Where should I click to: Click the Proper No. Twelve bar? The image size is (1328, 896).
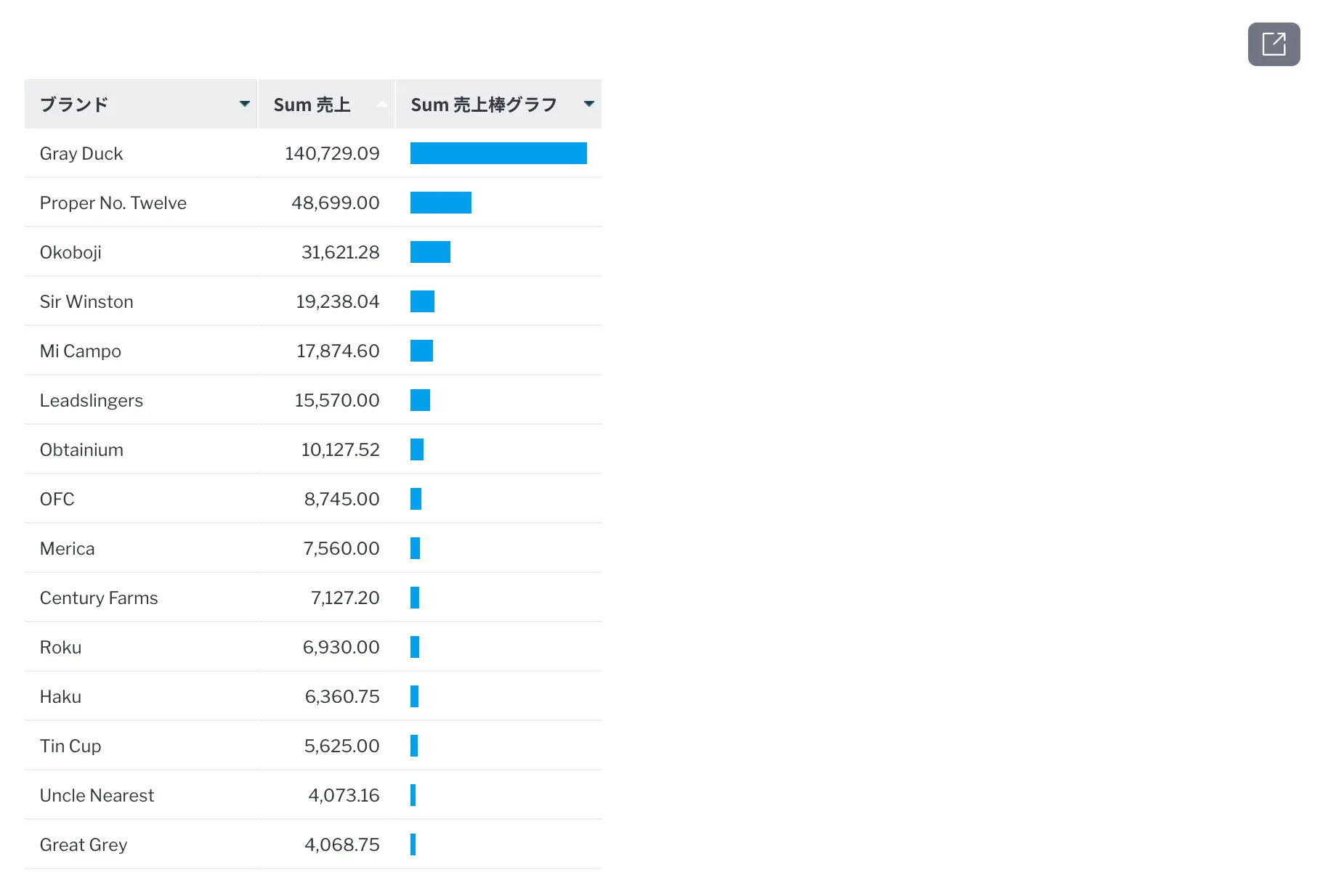(x=441, y=203)
